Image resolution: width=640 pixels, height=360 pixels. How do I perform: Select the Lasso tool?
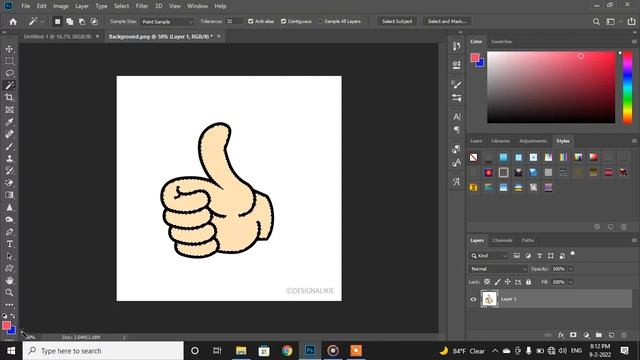coord(9,73)
